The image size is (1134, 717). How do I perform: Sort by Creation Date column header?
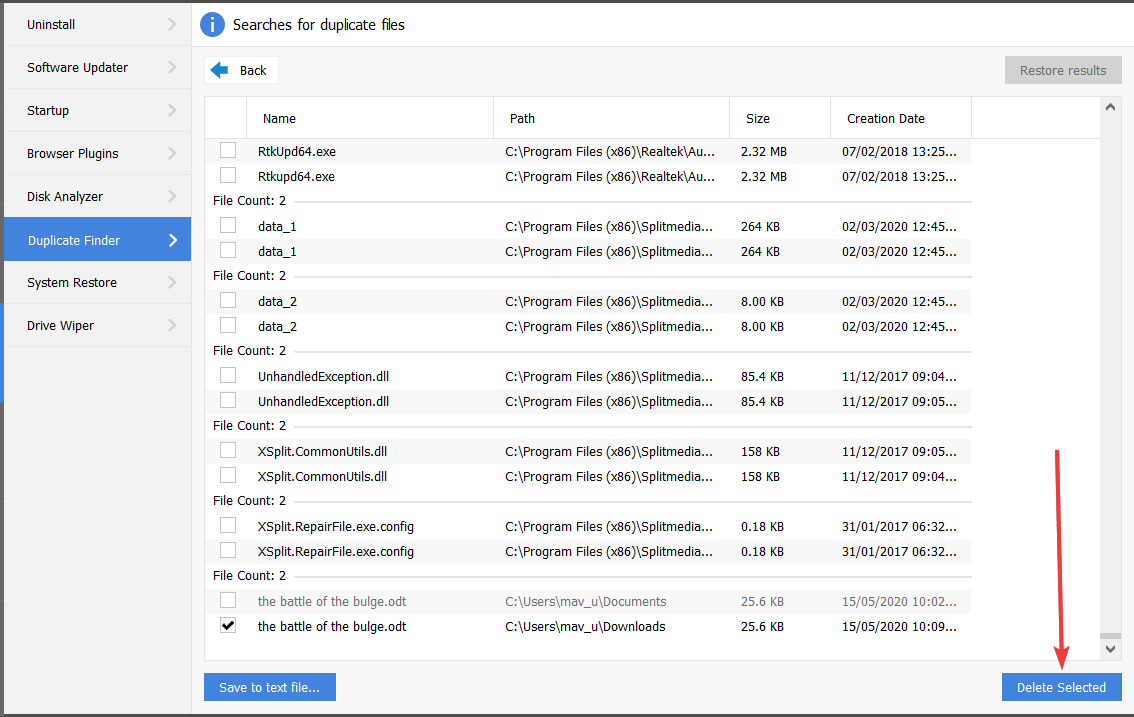click(x=901, y=118)
